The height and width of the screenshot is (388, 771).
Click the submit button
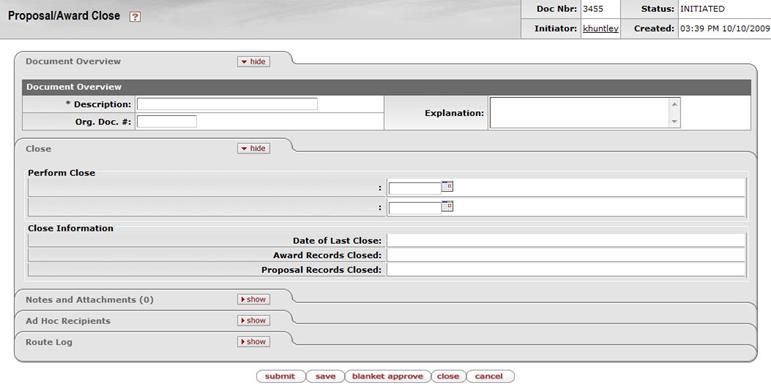coord(280,376)
